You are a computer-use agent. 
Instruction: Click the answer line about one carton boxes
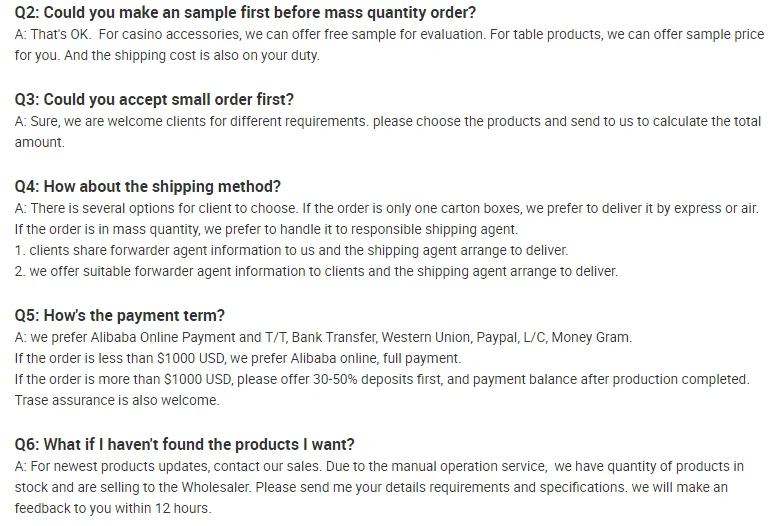click(x=386, y=208)
